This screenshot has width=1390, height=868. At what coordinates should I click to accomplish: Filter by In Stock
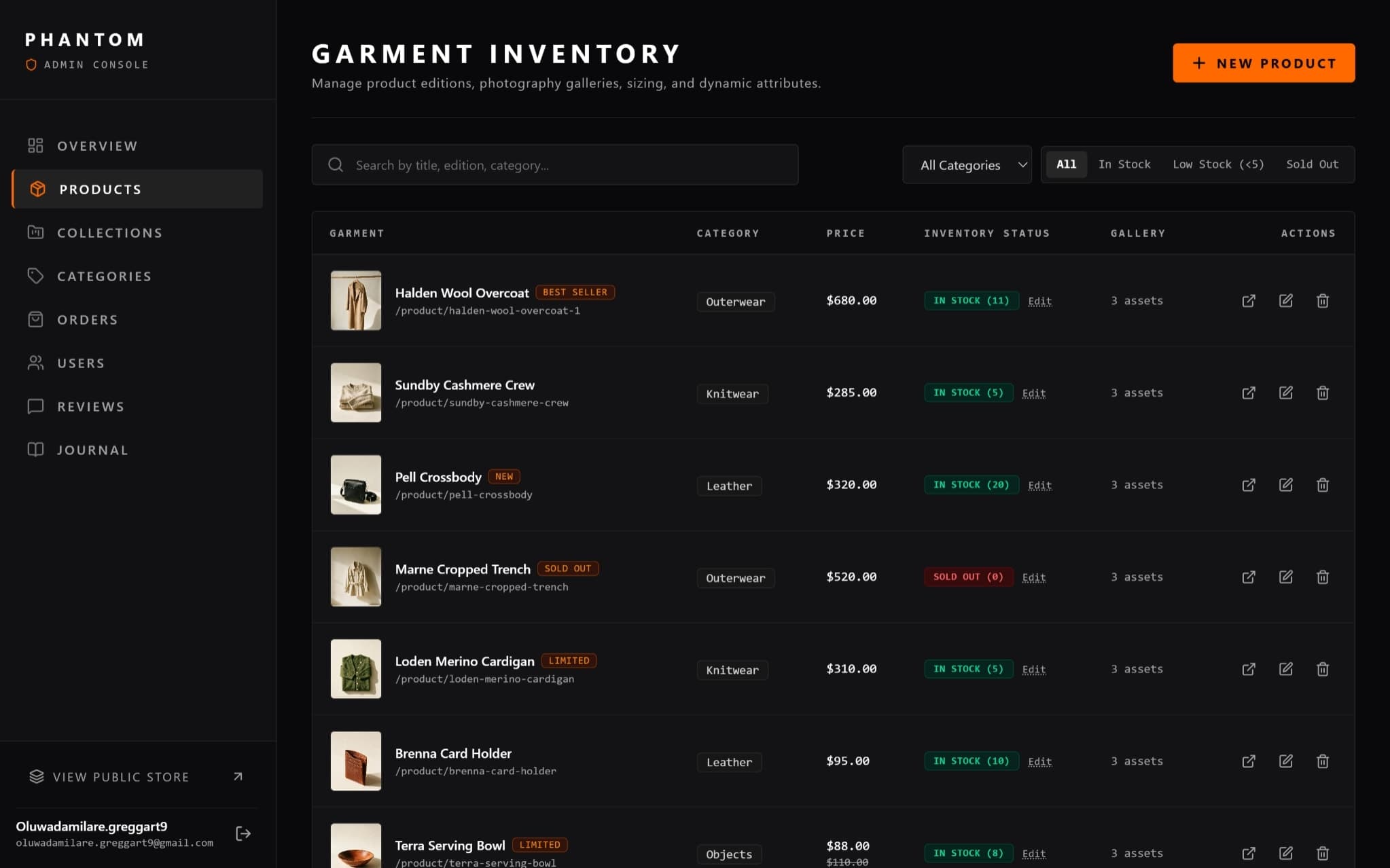click(x=1124, y=164)
